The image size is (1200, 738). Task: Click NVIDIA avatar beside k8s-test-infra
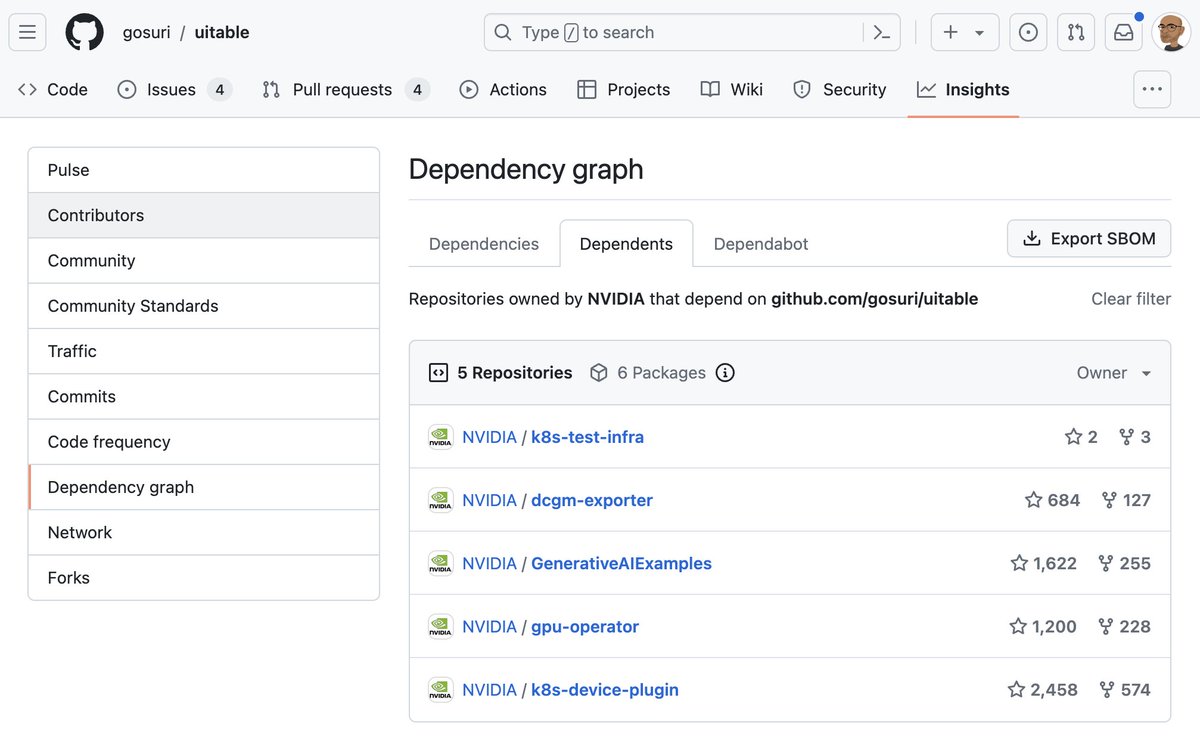point(441,437)
